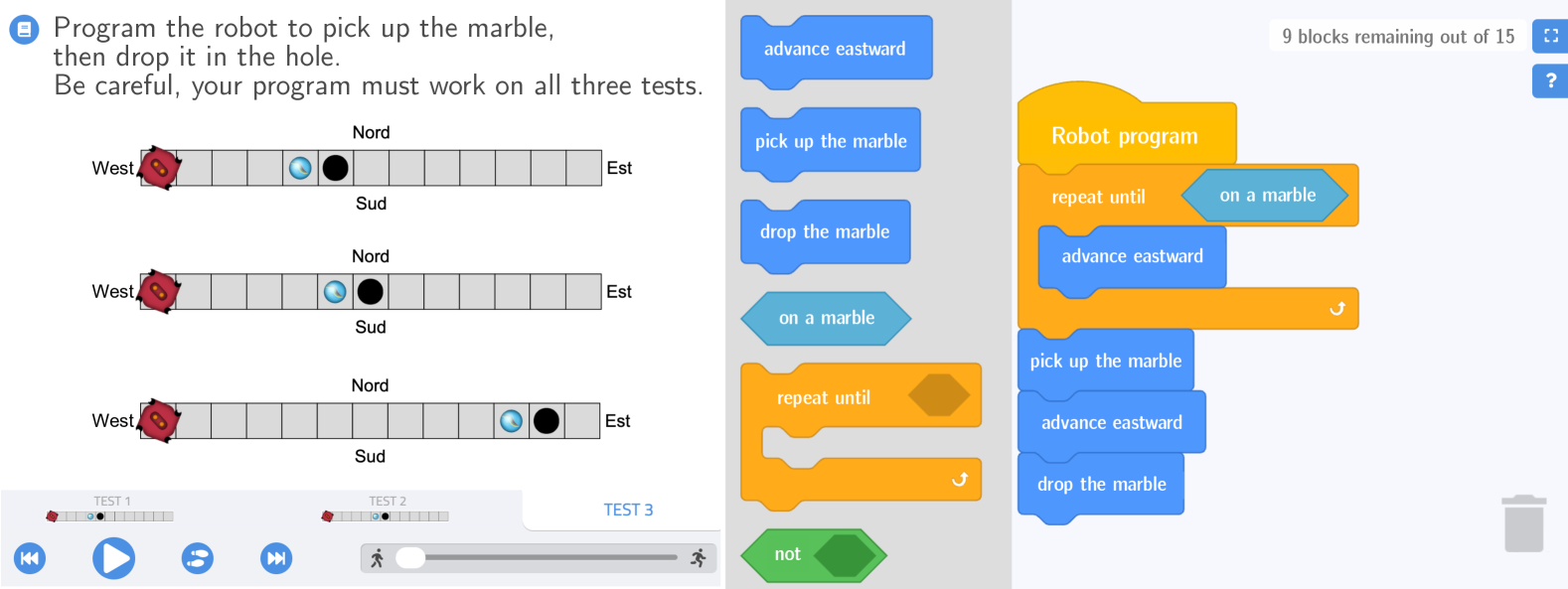The height and width of the screenshot is (589, 1568).
Task: Switch to the TEST 1 tab
Action: 111,510
